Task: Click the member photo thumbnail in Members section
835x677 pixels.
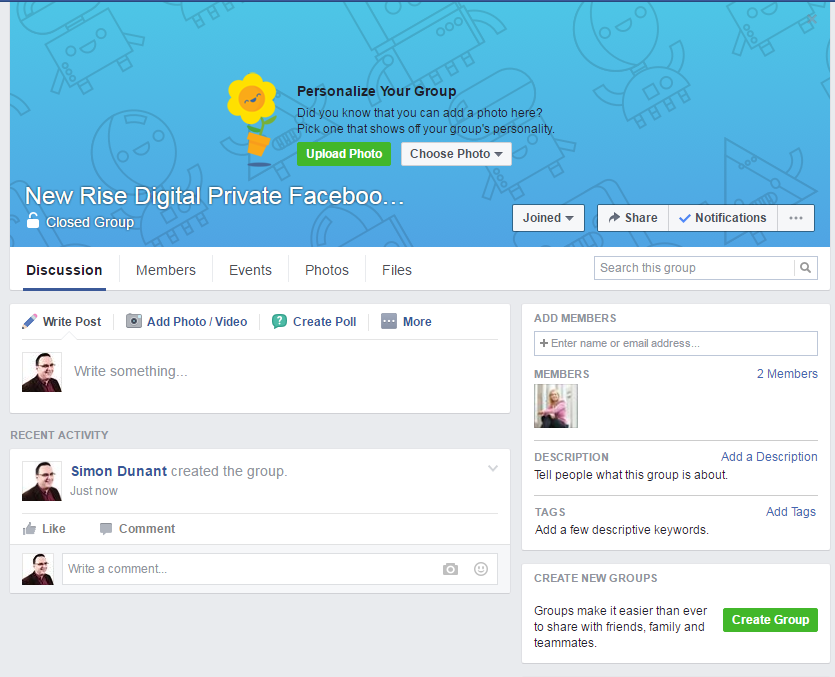Action: 555,406
